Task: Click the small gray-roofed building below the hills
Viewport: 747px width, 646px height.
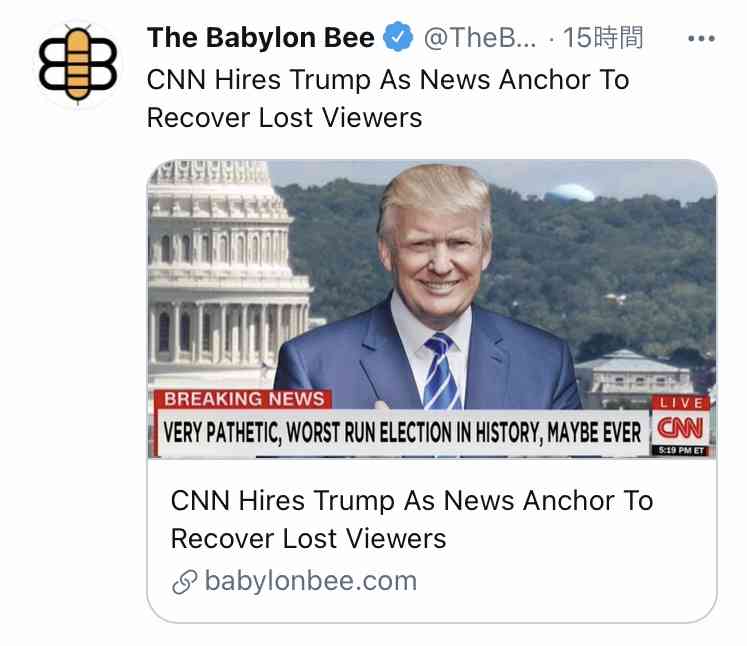Action: pyautogui.click(x=634, y=373)
